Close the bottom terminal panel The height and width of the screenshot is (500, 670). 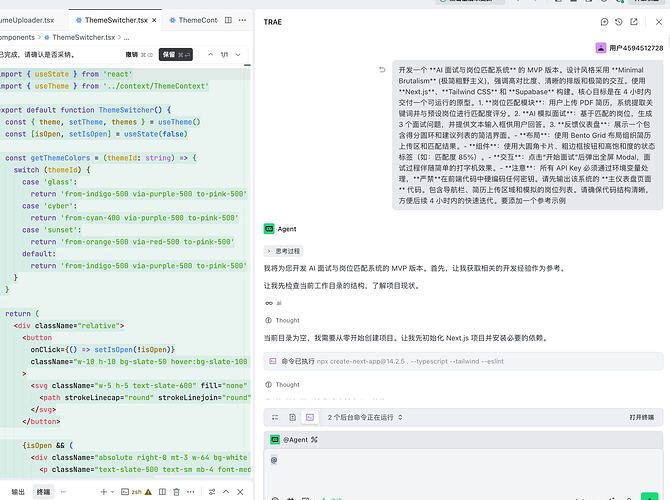coord(240,492)
